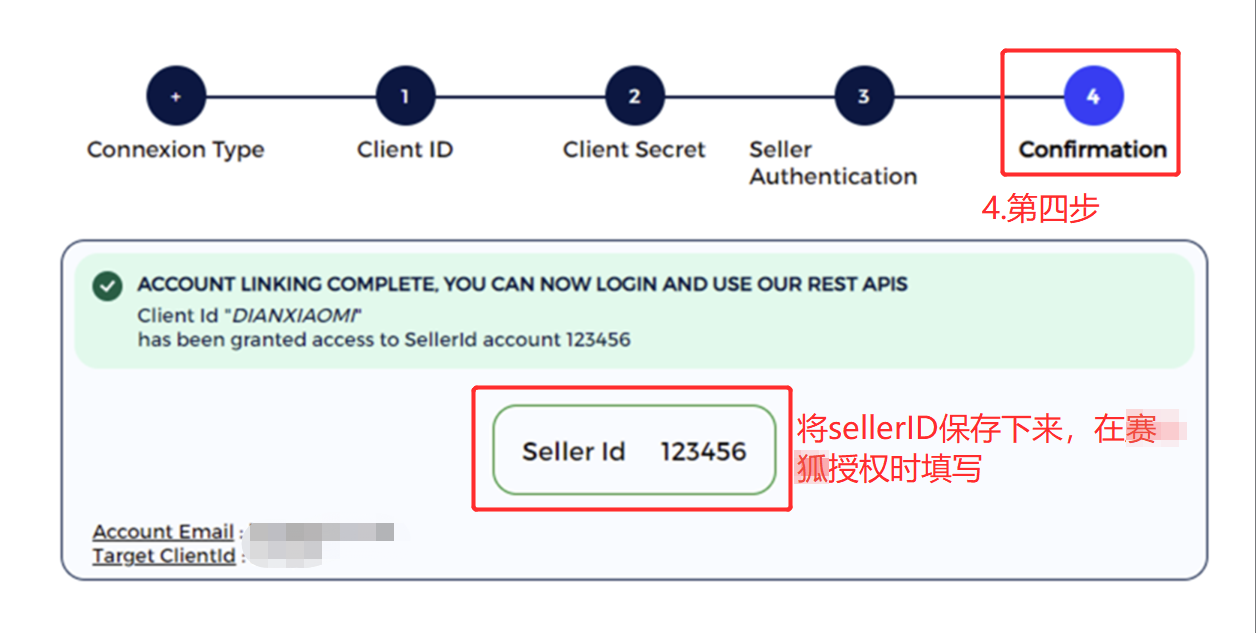
Task: Click the plus circle for Connexion Type
Action: tap(175, 97)
